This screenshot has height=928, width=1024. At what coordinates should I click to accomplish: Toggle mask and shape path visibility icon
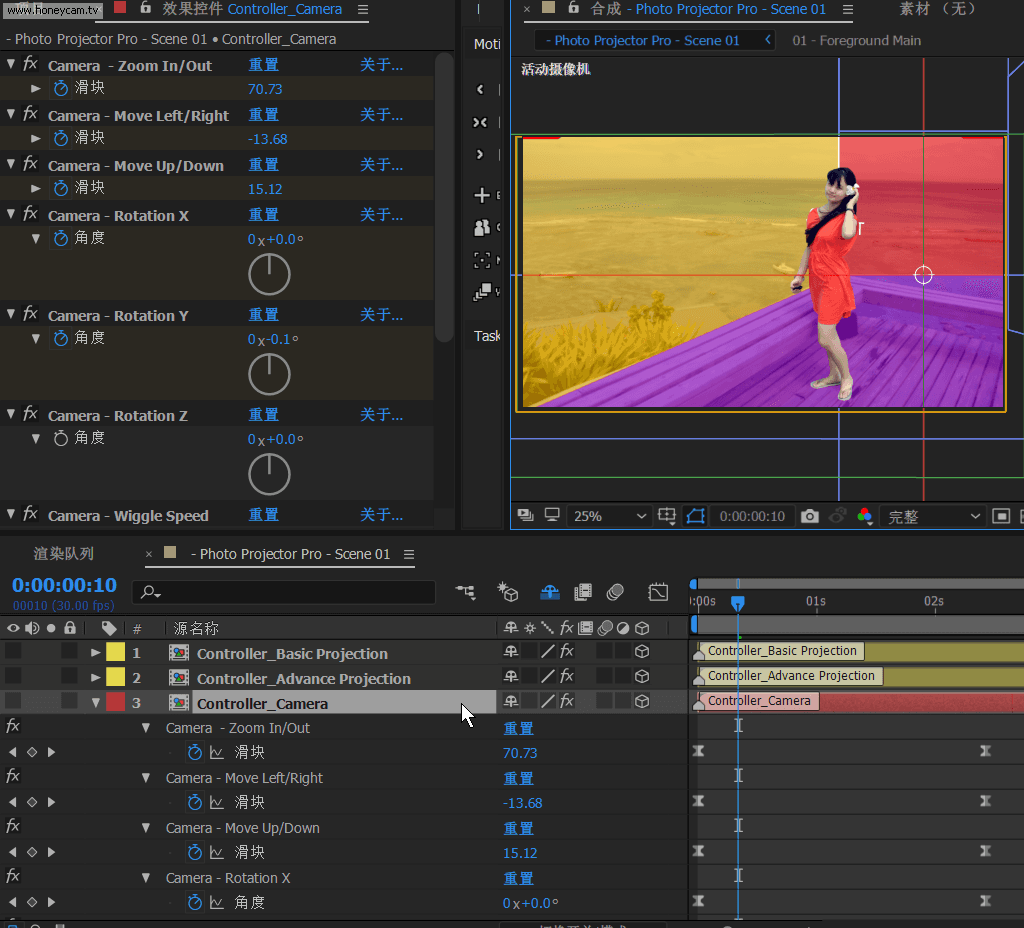696,516
